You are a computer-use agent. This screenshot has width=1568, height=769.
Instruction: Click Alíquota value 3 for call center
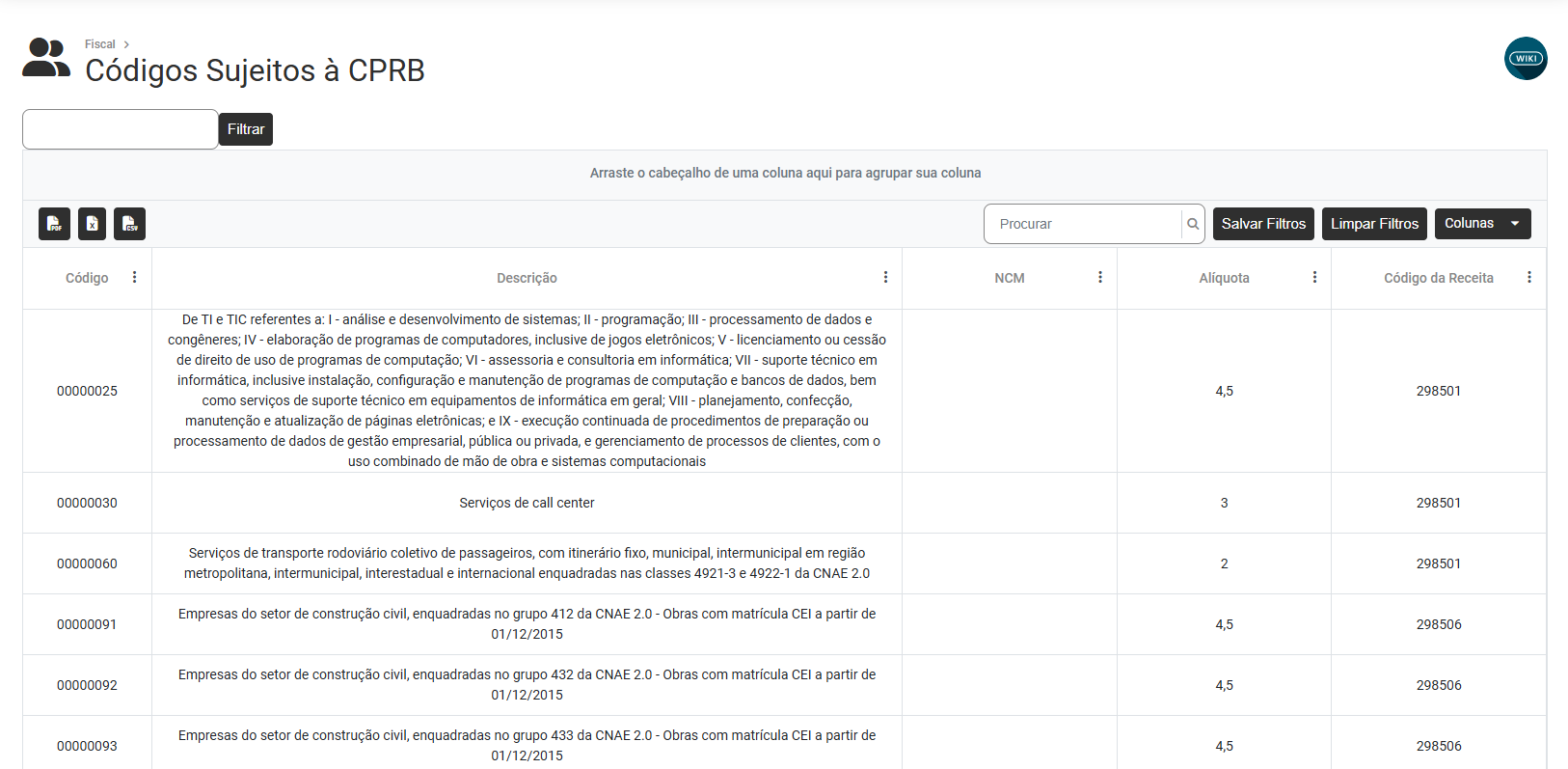coord(1224,503)
